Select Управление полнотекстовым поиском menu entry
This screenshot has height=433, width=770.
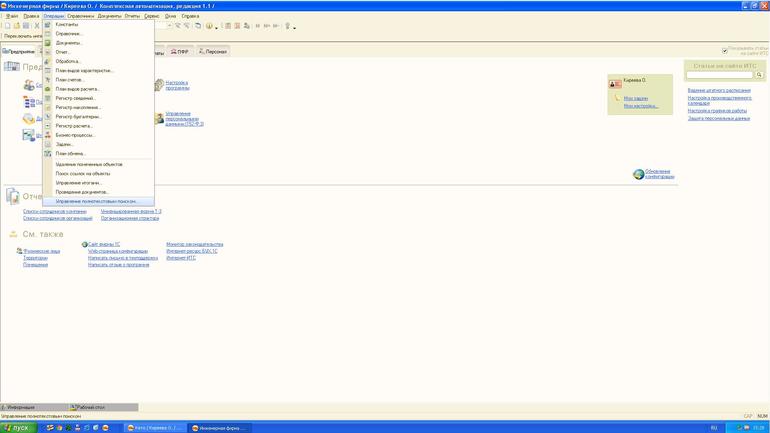(96, 201)
